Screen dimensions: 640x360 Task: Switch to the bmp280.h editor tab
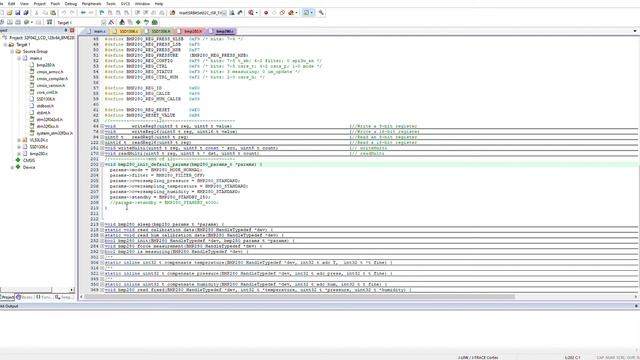click(x=189, y=31)
